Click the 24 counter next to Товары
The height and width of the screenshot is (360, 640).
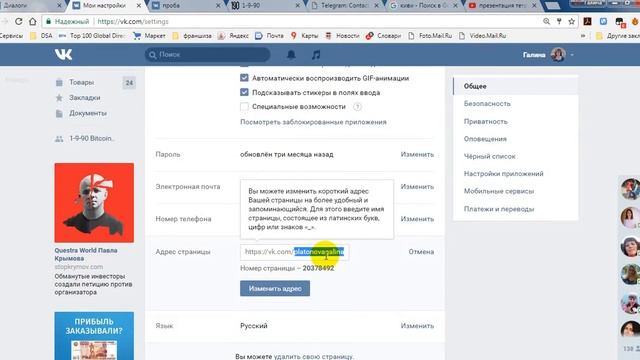[129, 83]
